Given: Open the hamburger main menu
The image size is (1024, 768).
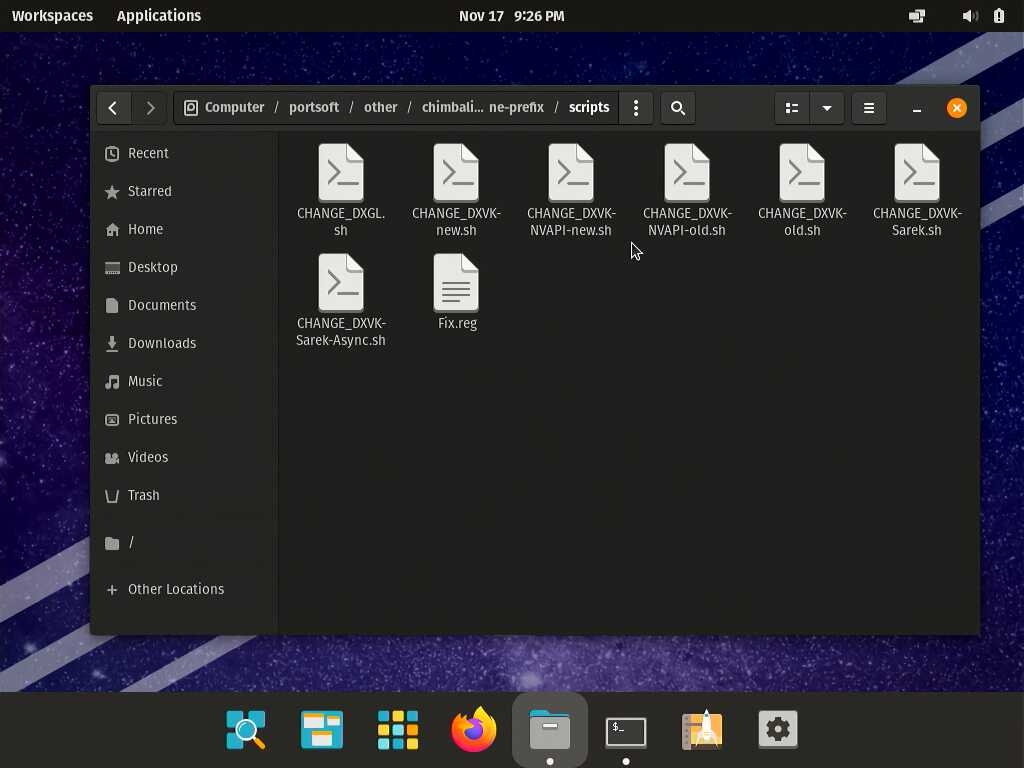Looking at the screenshot, I should click(x=869, y=108).
